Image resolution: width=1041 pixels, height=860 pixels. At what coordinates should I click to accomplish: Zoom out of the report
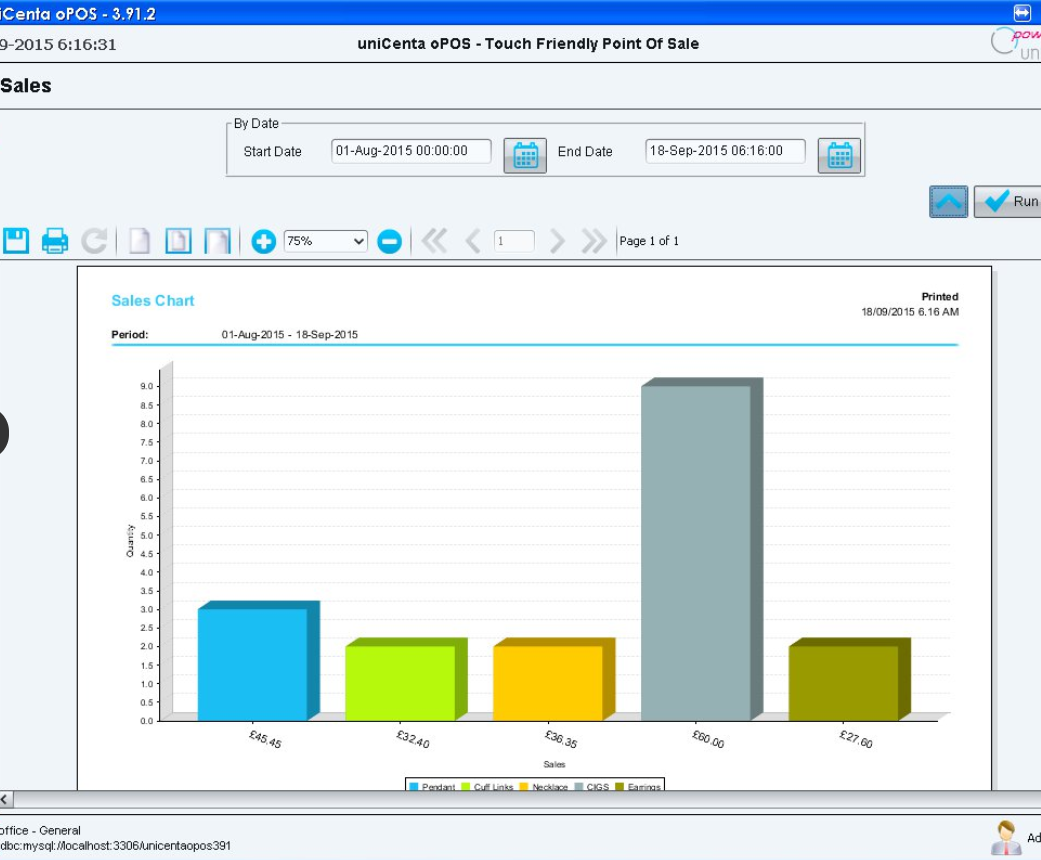[390, 240]
